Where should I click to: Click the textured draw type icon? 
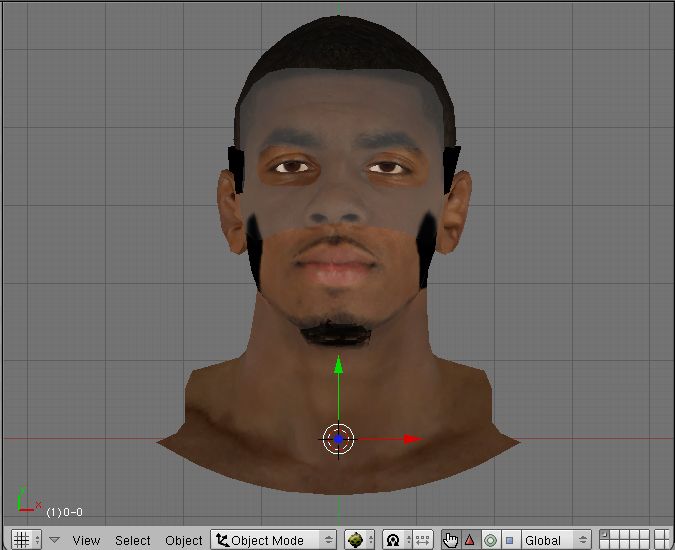355,540
